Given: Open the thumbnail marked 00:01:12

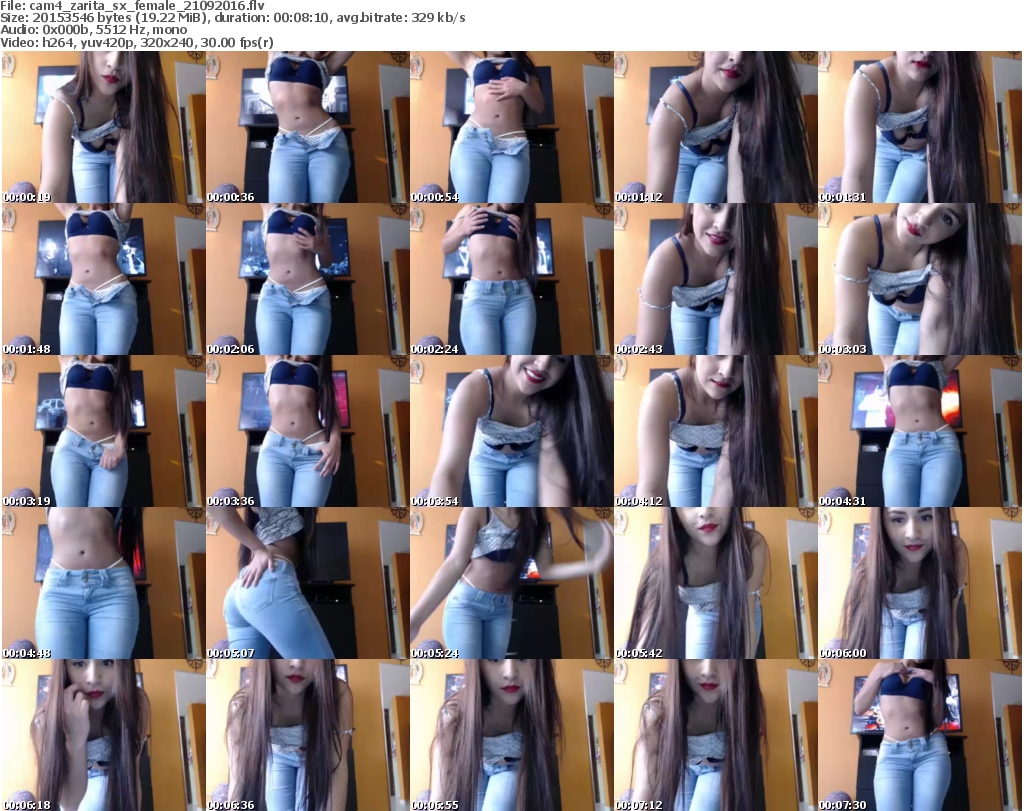Looking at the screenshot, I should coord(715,127).
